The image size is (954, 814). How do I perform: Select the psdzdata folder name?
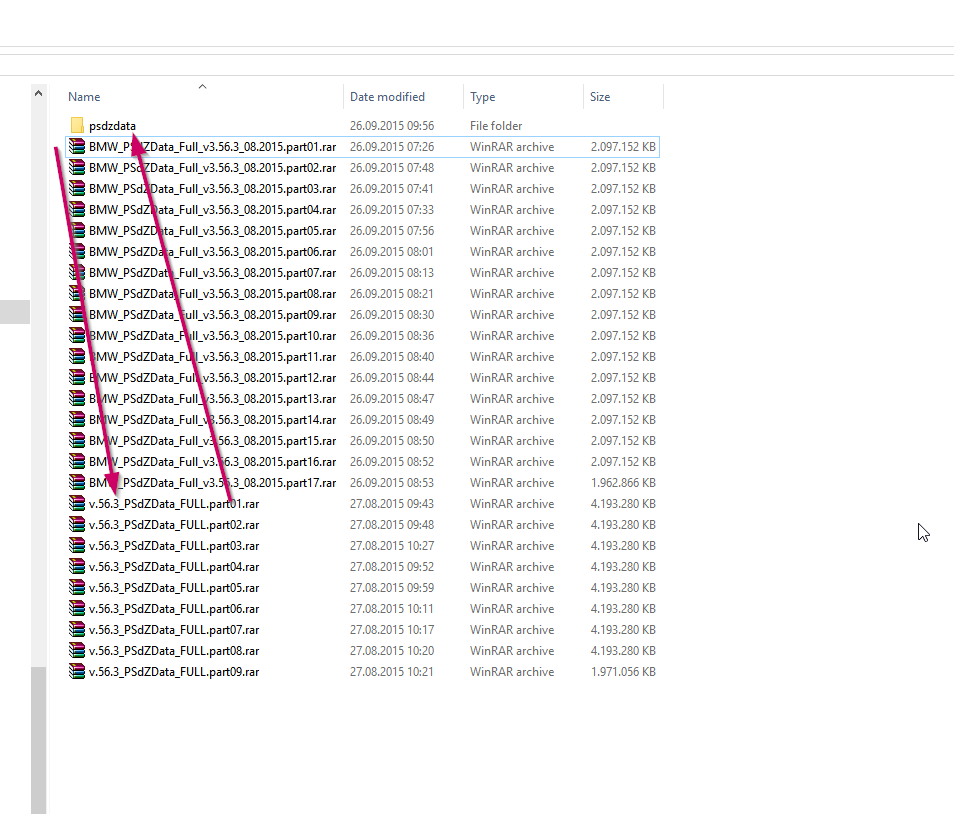pos(112,125)
